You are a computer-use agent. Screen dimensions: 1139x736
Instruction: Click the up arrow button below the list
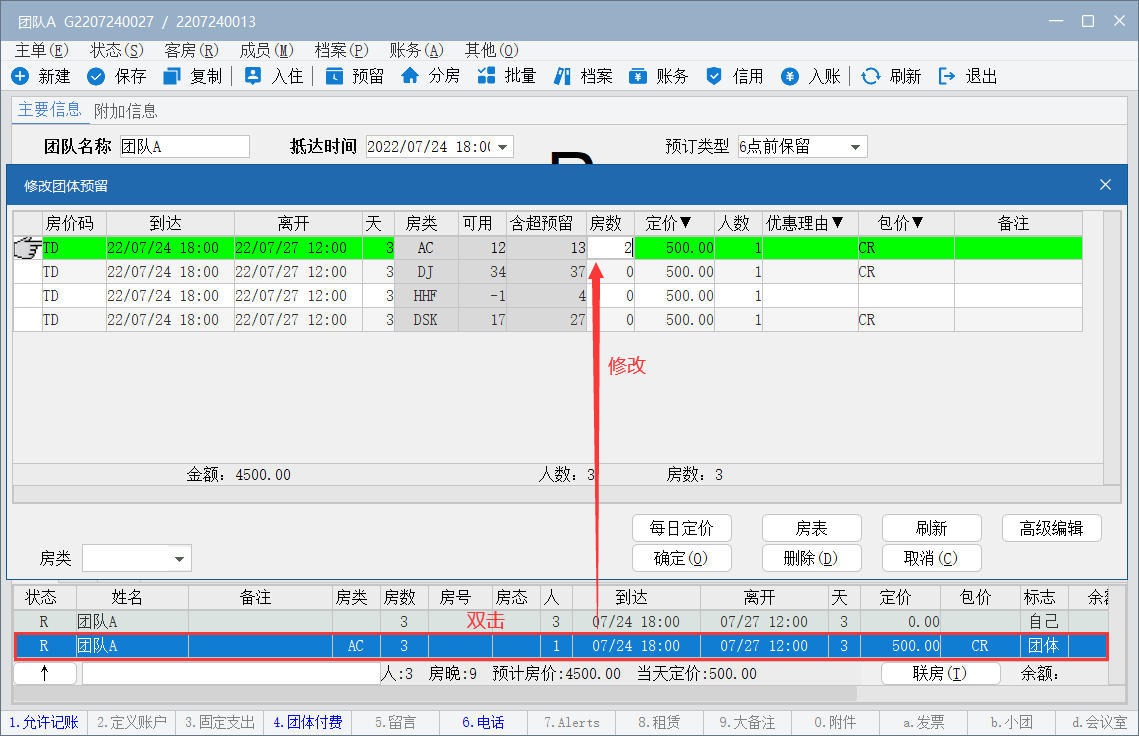[45, 674]
